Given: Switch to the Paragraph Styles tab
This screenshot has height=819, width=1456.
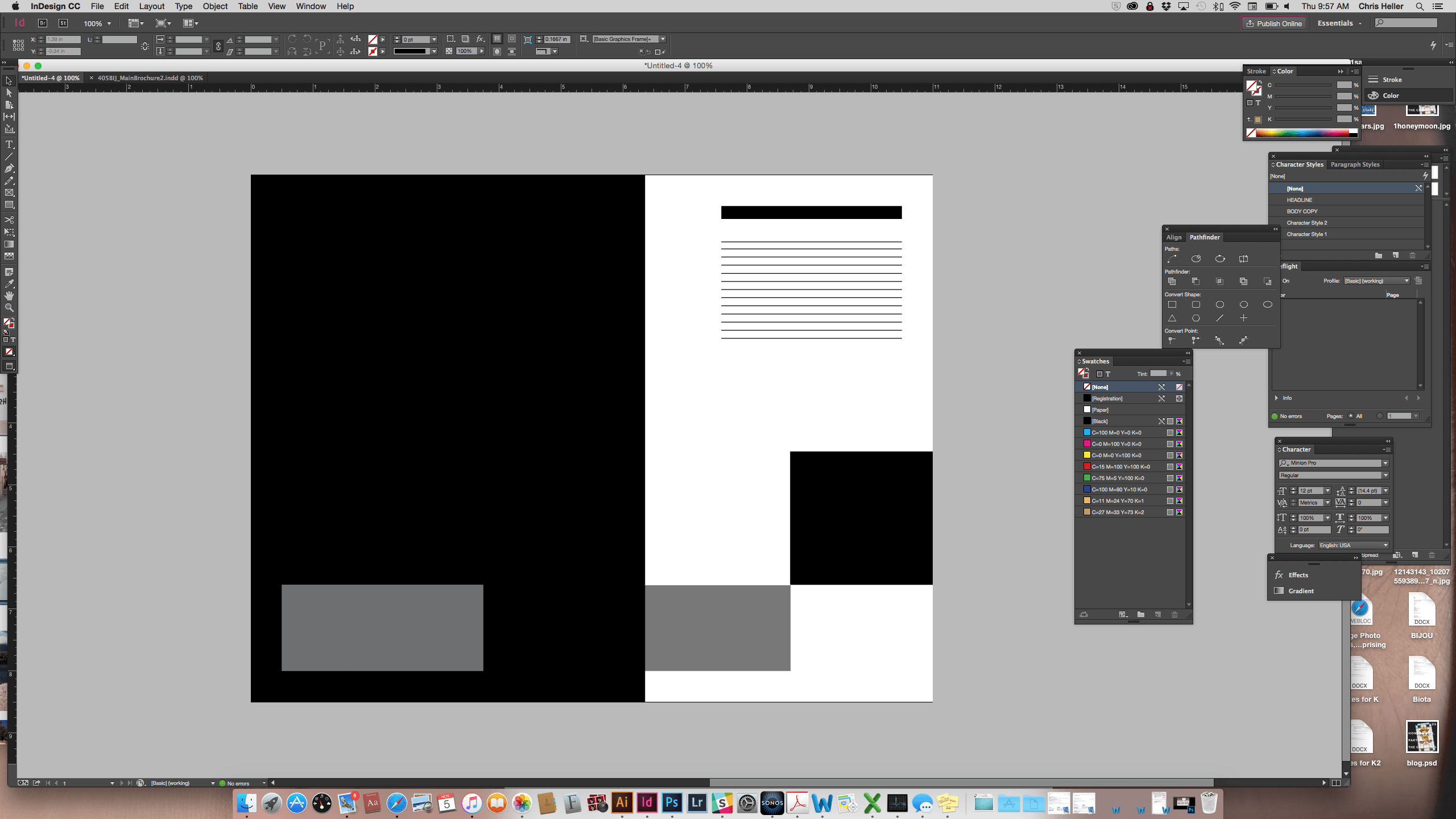Looking at the screenshot, I should [x=1355, y=164].
